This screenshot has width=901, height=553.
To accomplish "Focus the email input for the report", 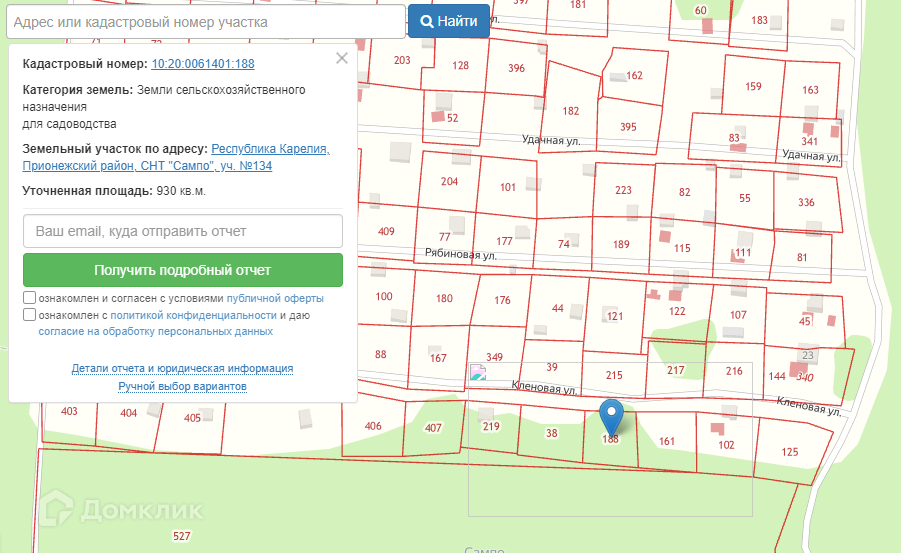I will coord(183,231).
